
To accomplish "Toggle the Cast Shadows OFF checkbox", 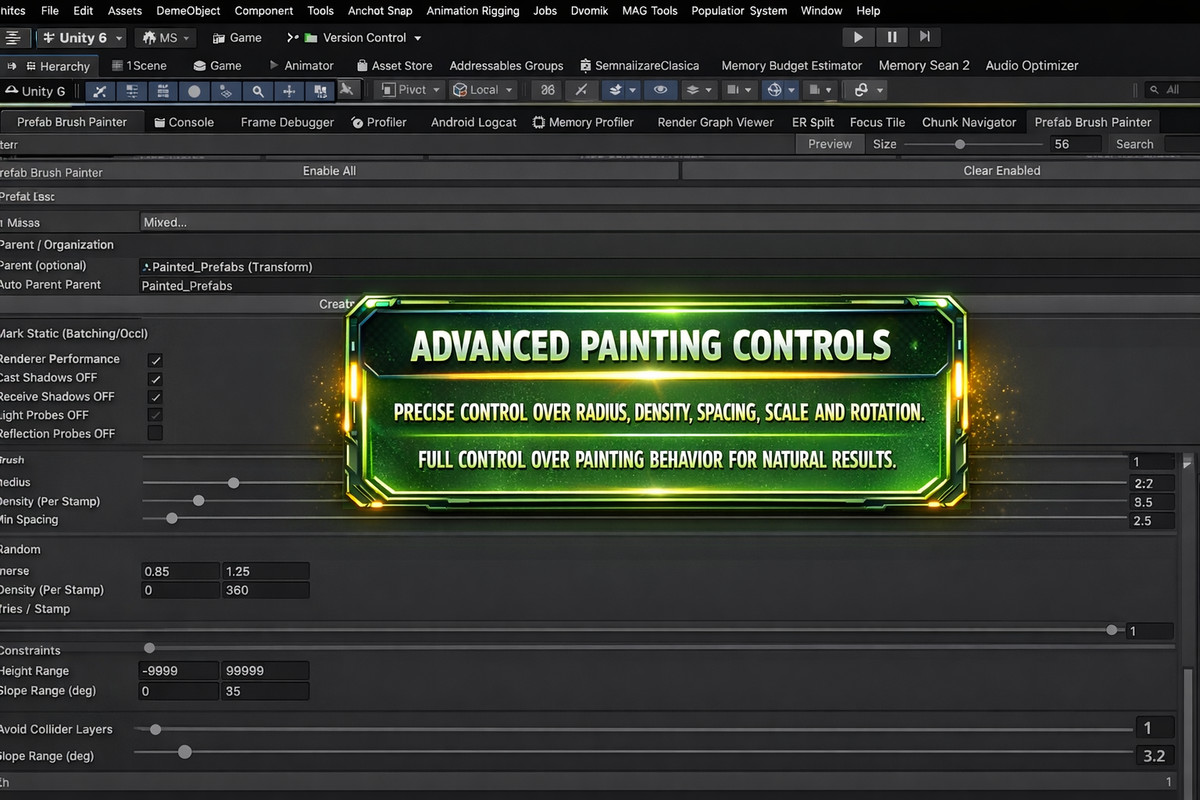I will click(155, 378).
